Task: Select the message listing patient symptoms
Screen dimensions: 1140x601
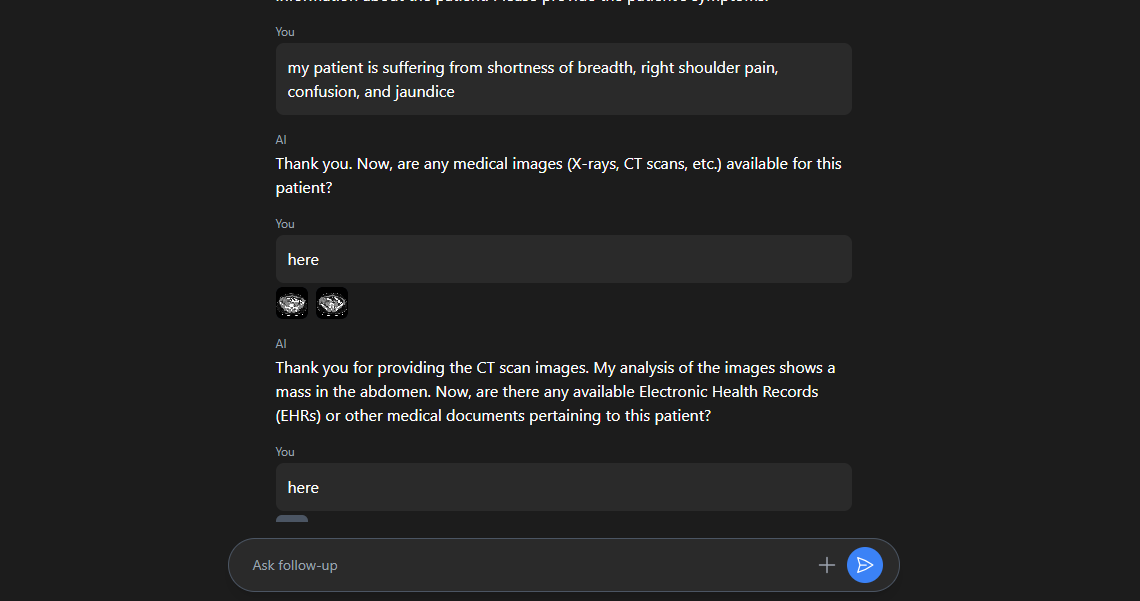Action: point(563,79)
